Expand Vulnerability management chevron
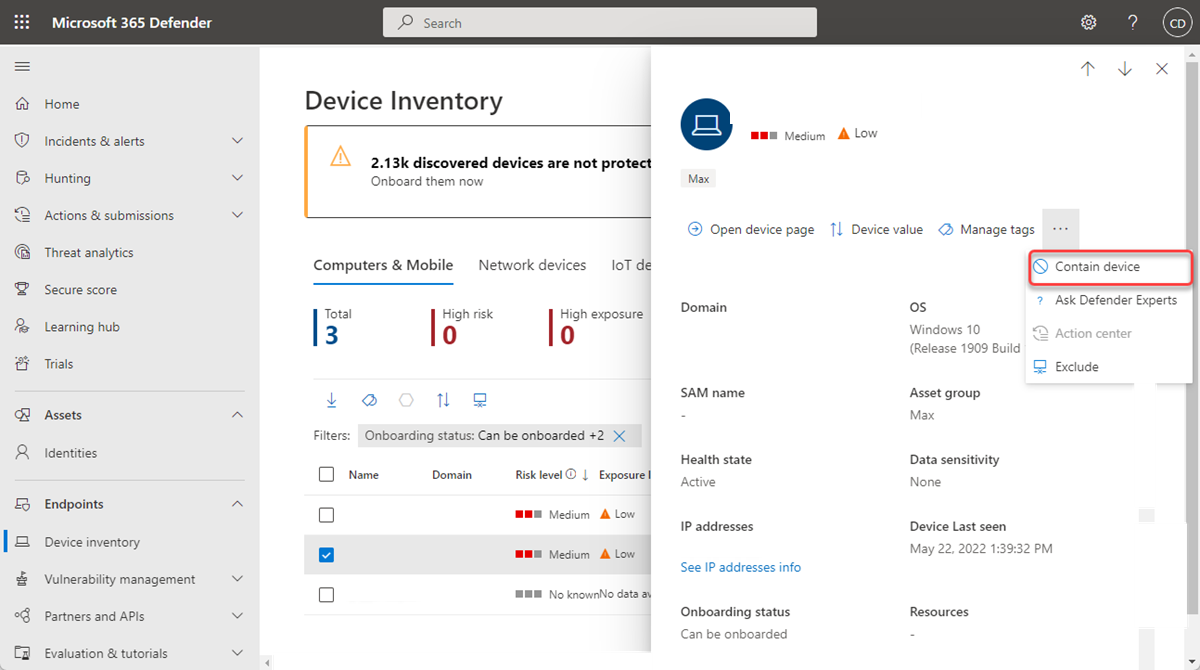The width and height of the screenshot is (1200, 670). [x=237, y=578]
